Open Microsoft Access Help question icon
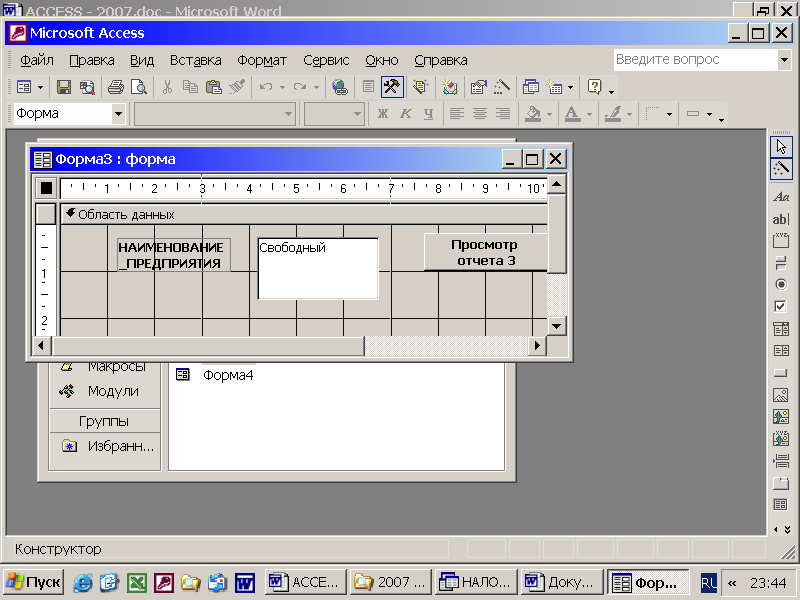Image resolution: width=800 pixels, height=600 pixels. [594, 87]
